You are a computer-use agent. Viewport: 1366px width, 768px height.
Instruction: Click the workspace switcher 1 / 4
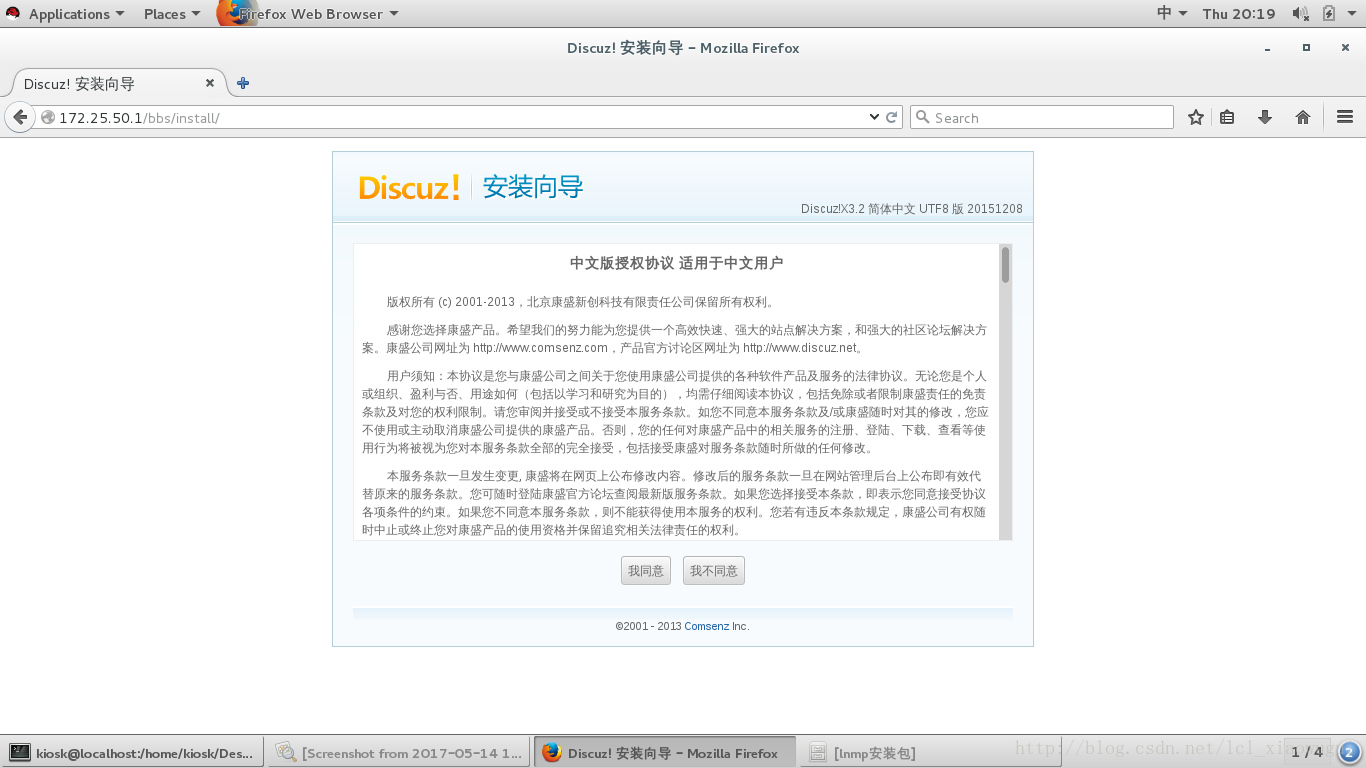(x=1307, y=752)
